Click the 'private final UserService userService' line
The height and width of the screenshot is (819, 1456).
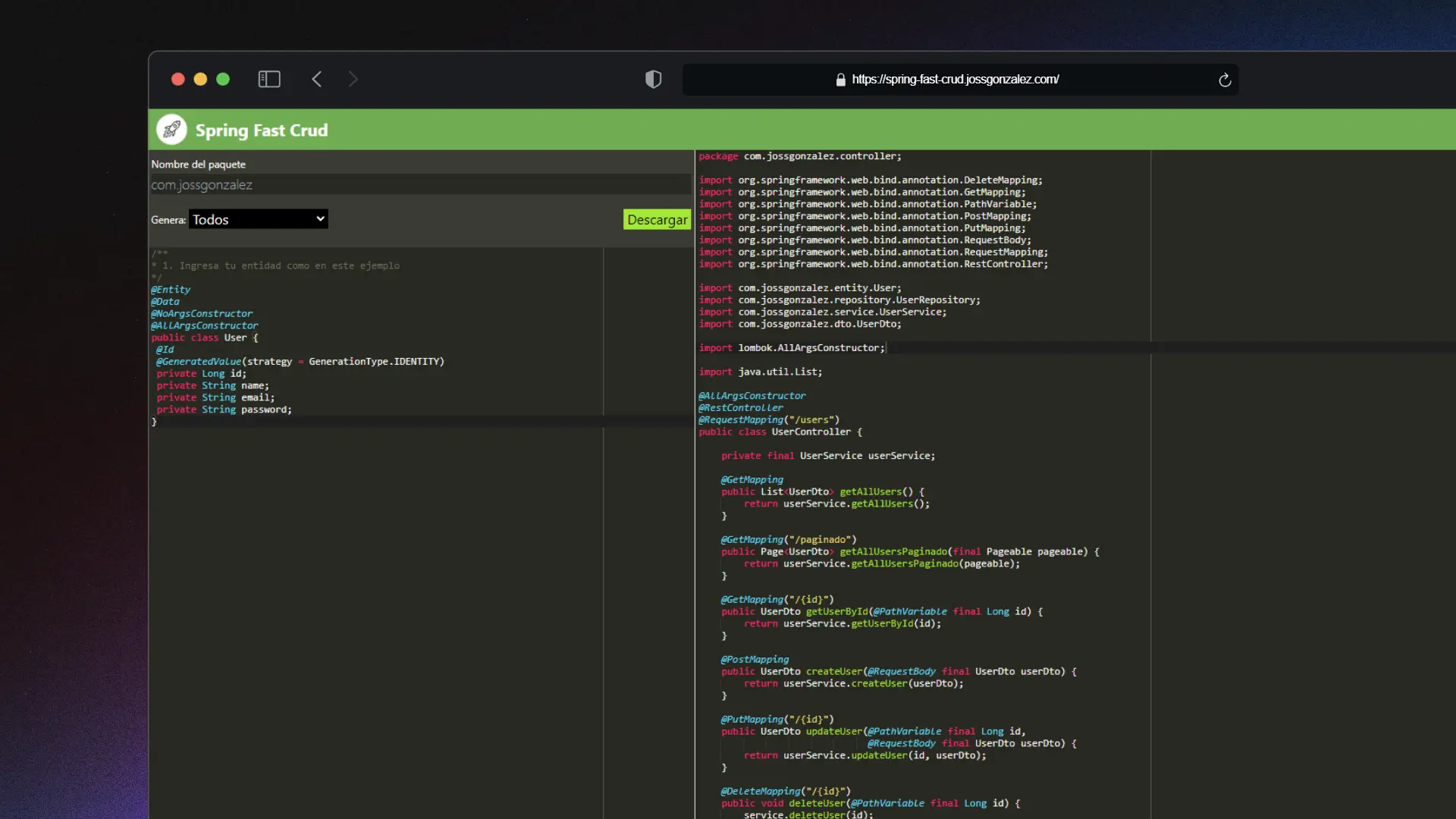tap(828, 456)
